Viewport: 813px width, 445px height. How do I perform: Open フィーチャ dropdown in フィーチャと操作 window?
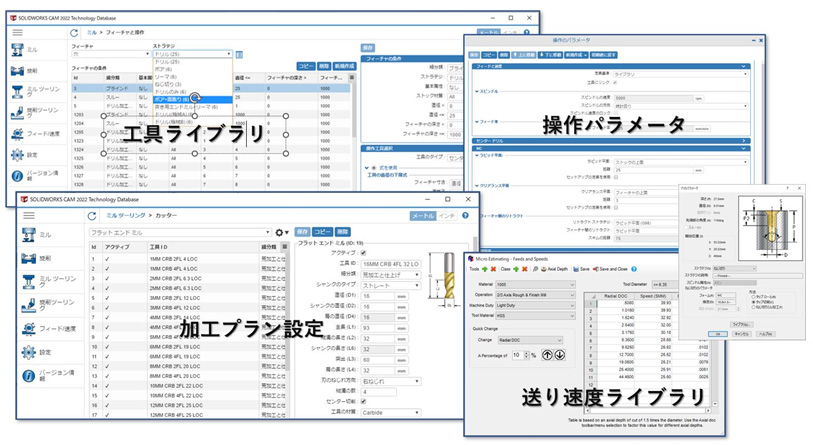click(111, 54)
